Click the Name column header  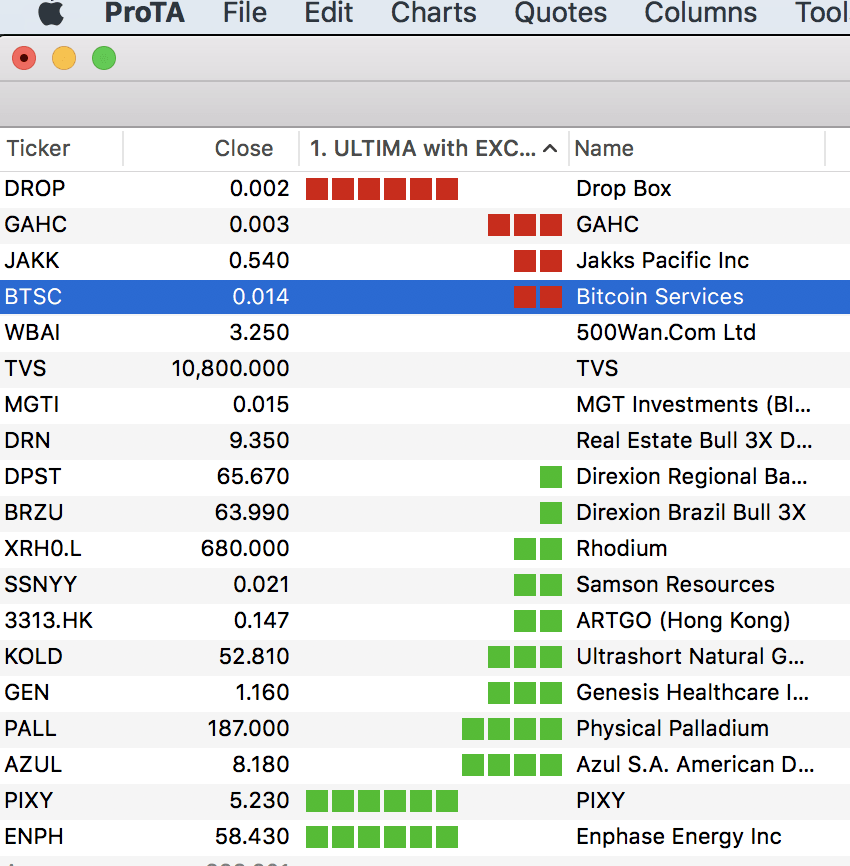(604, 149)
